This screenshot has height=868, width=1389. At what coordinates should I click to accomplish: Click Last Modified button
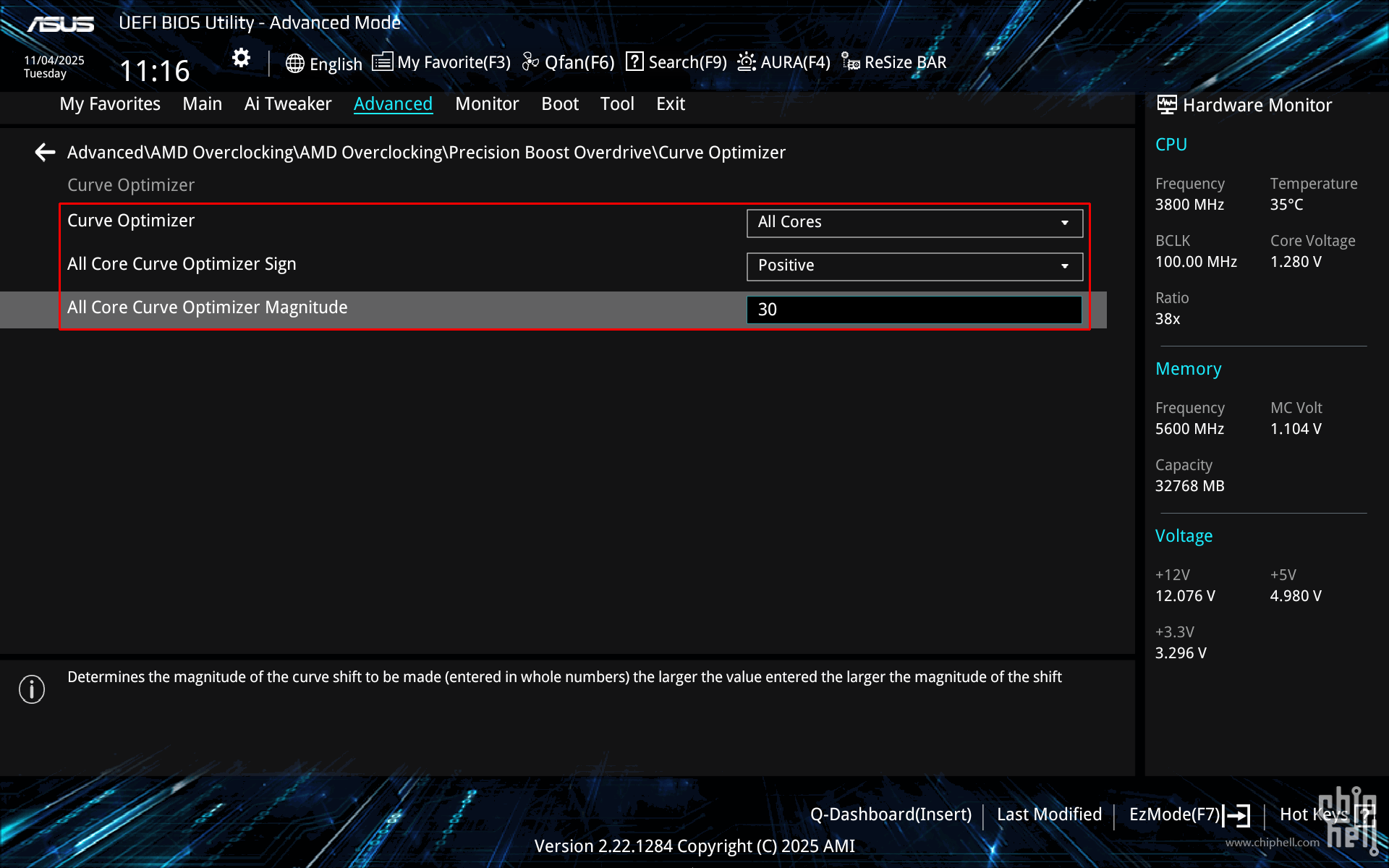(x=1049, y=815)
